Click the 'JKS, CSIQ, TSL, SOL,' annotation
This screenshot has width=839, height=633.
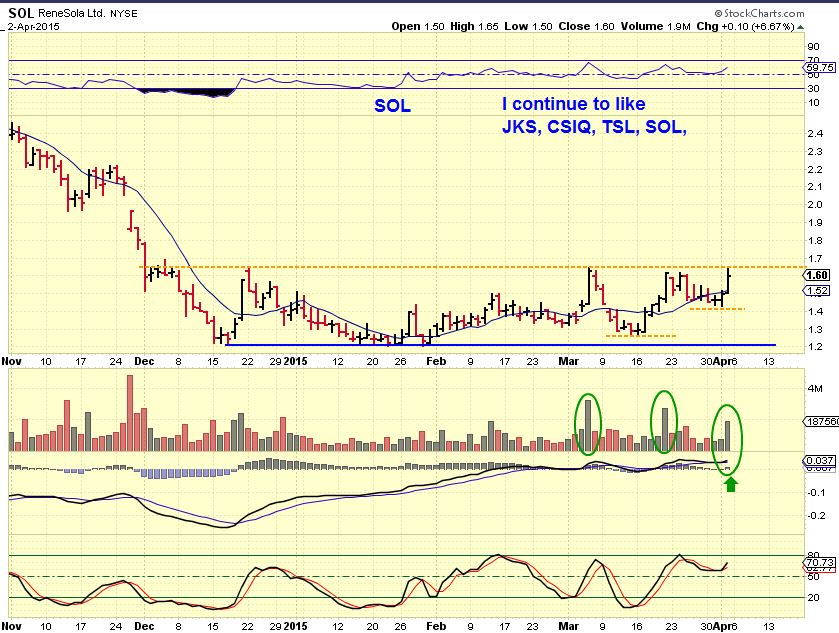pyautogui.click(x=594, y=127)
